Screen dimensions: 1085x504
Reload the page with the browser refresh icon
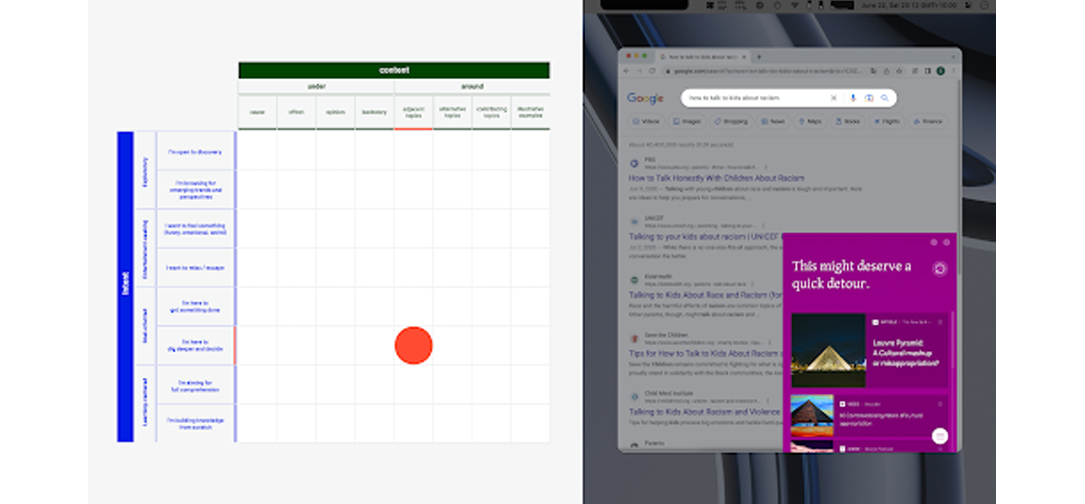pos(652,71)
